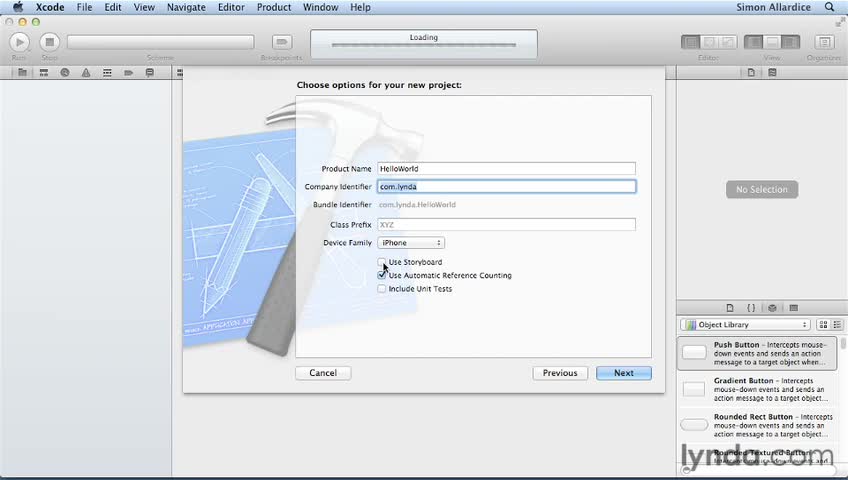Open the Organizer window button
Viewport: 848px width, 480px height.
(x=824, y=42)
